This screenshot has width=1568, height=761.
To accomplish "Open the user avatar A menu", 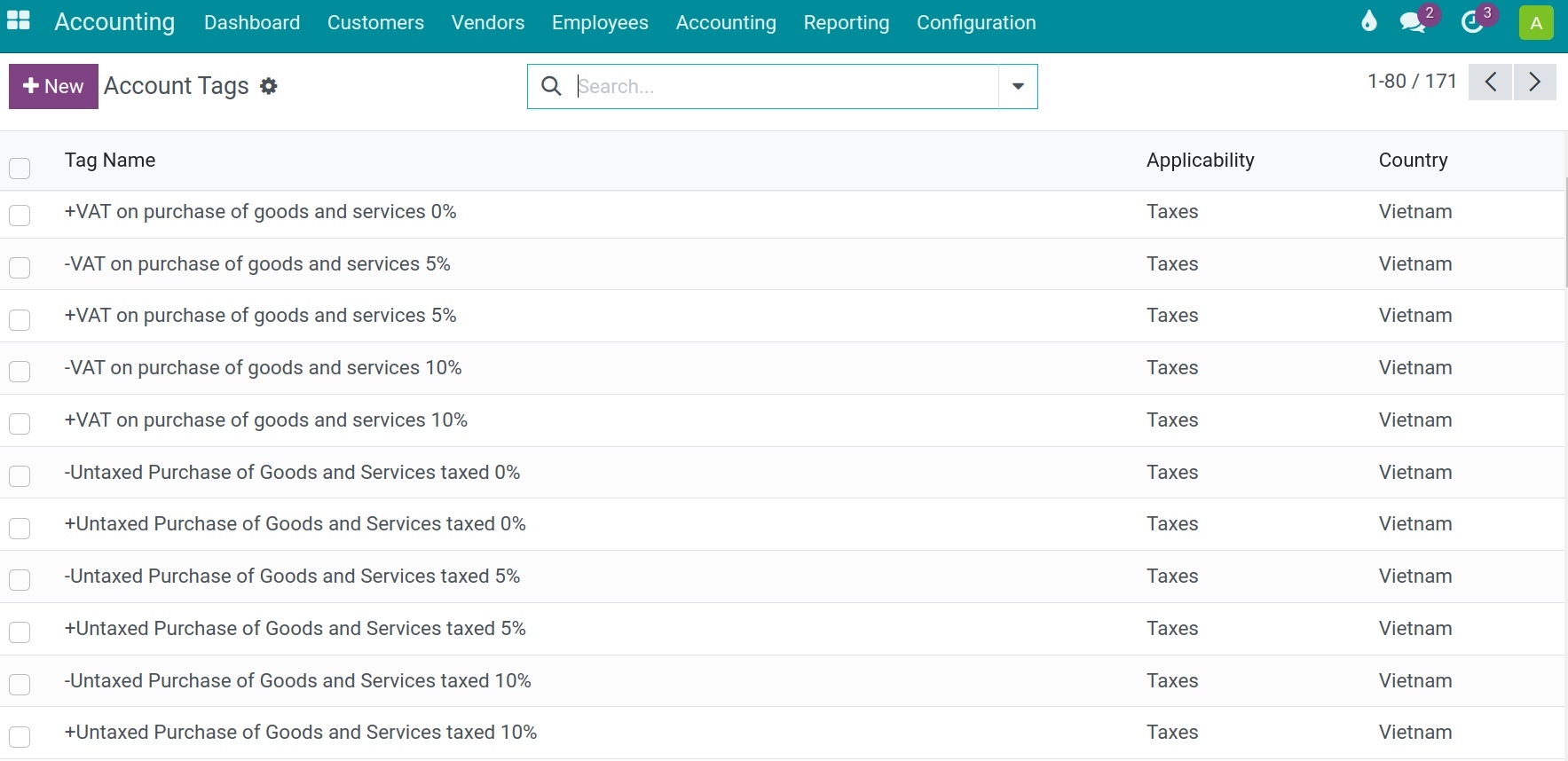I will 1536,23.
